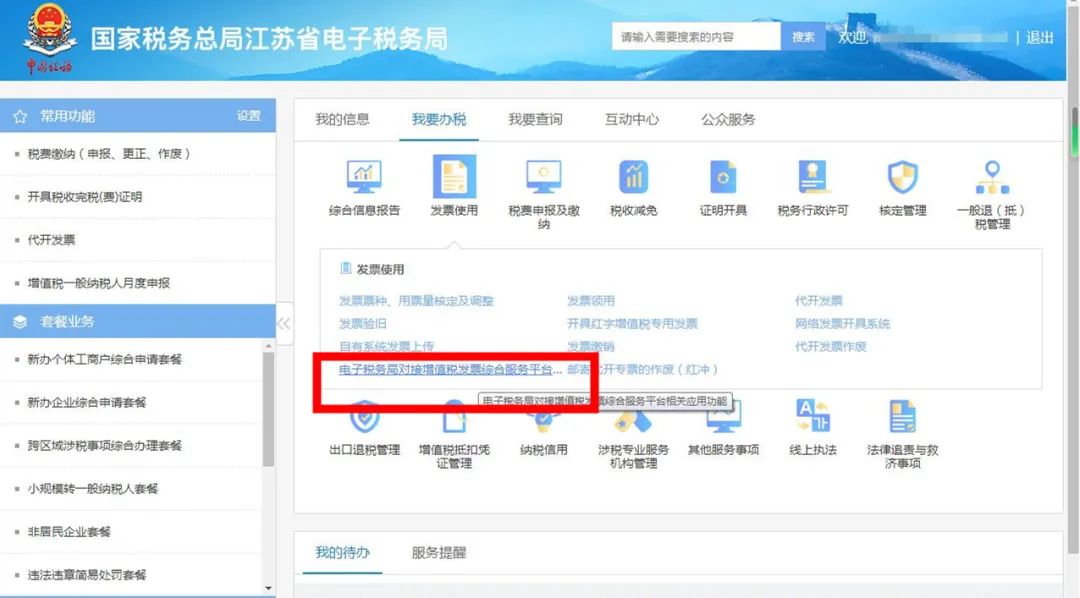Open the 网络发票开具系统 link
The width and height of the screenshot is (1080, 598).
pos(842,324)
